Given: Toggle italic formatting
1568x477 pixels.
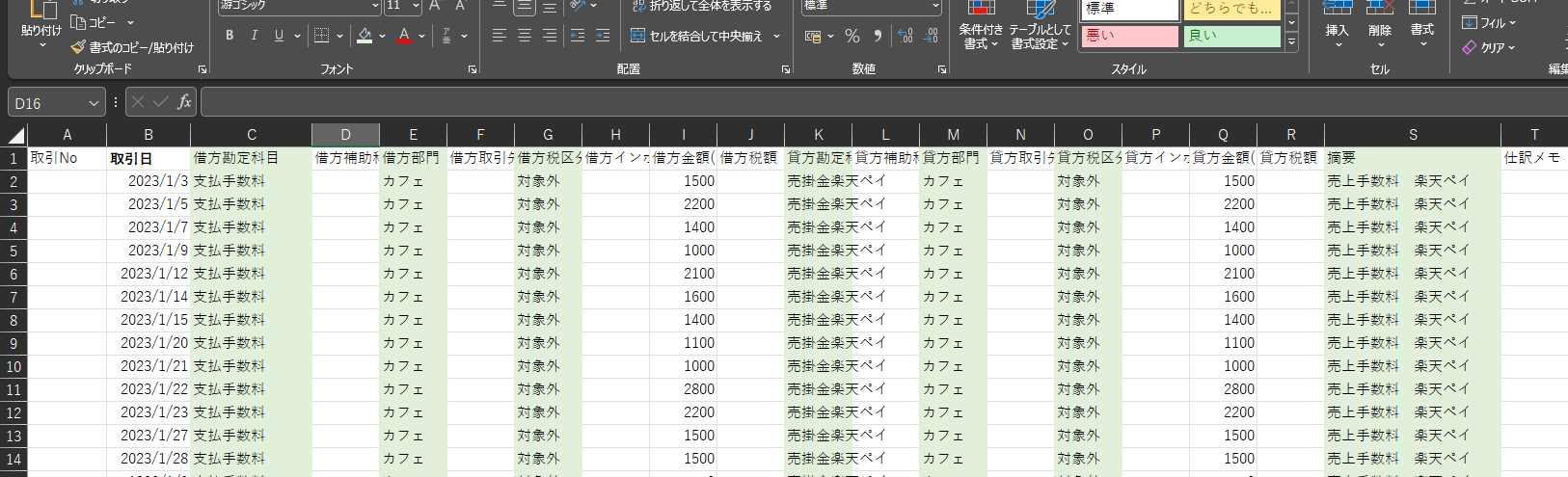Looking at the screenshot, I should click(255, 37).
